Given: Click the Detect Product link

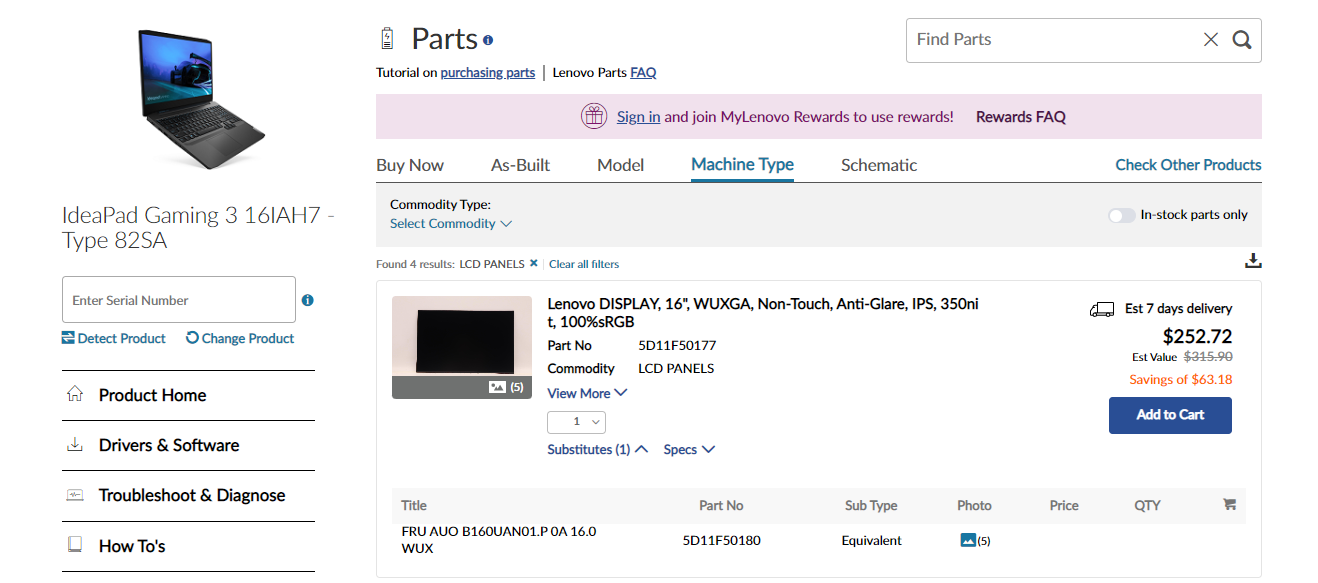Looking at the screenshot, I should pyautogui.click(x=114, y=338).
